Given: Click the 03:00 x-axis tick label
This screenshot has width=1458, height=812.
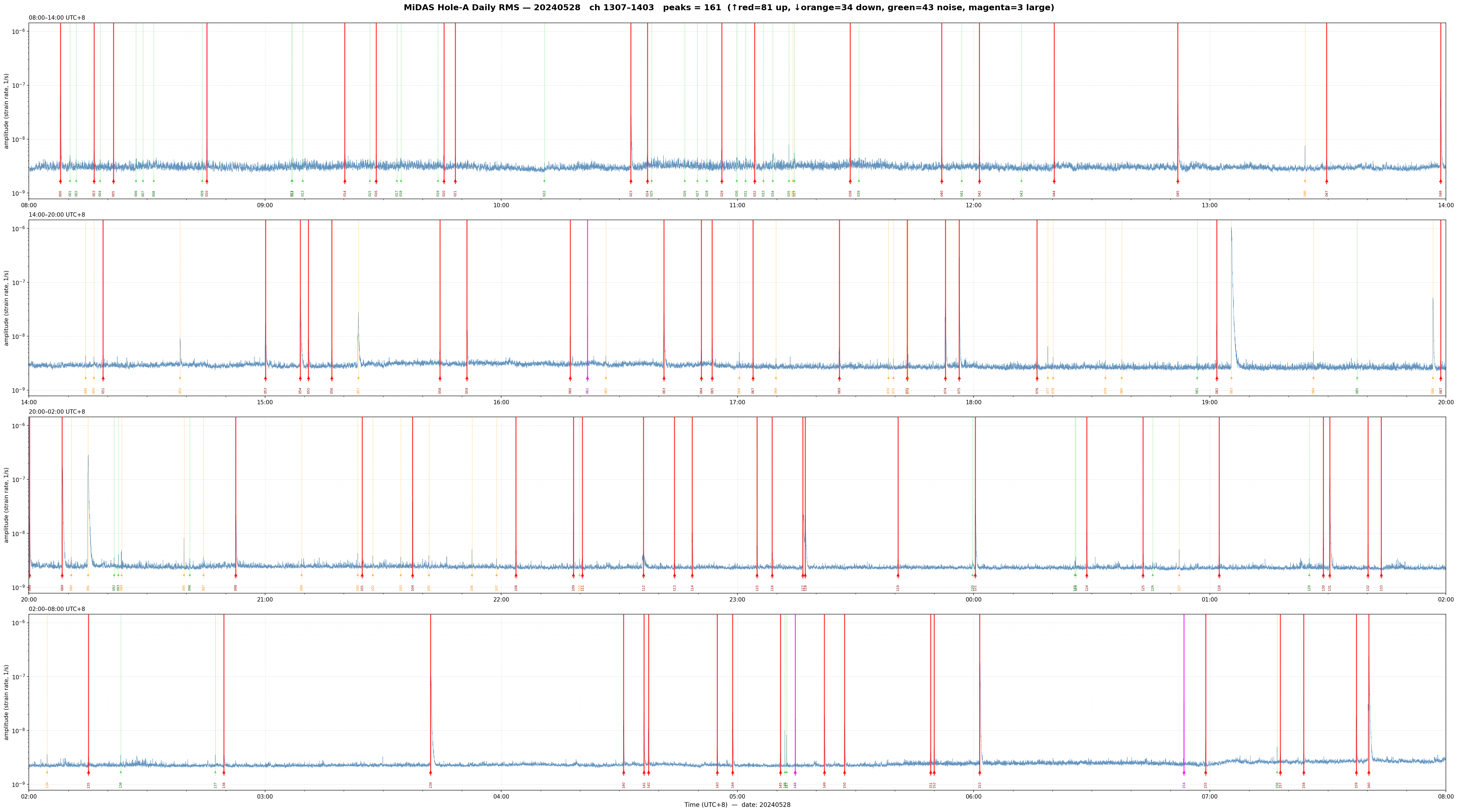Looking at the screenshot, I should (x=265, y=797).
